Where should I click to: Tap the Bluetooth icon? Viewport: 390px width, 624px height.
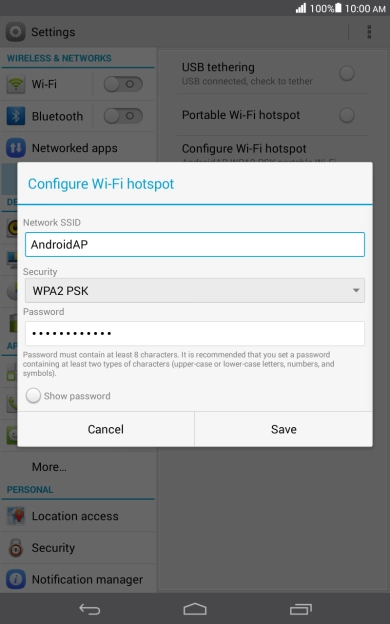(16, 116)
